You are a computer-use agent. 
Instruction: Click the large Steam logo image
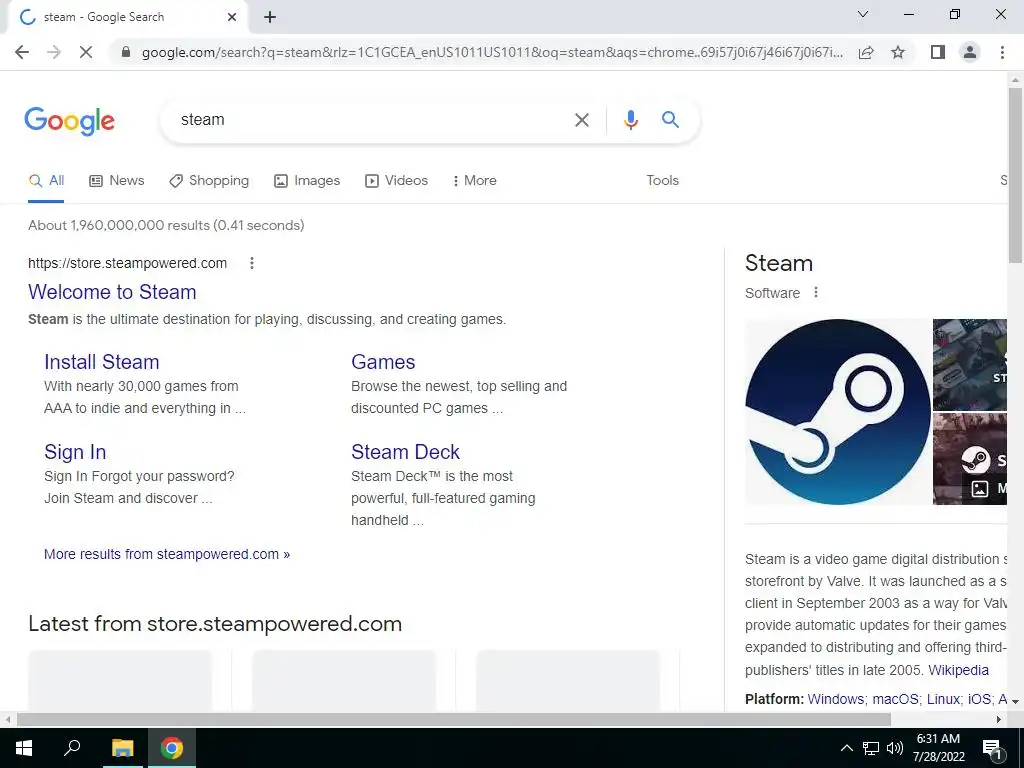[x=838, y=412]
